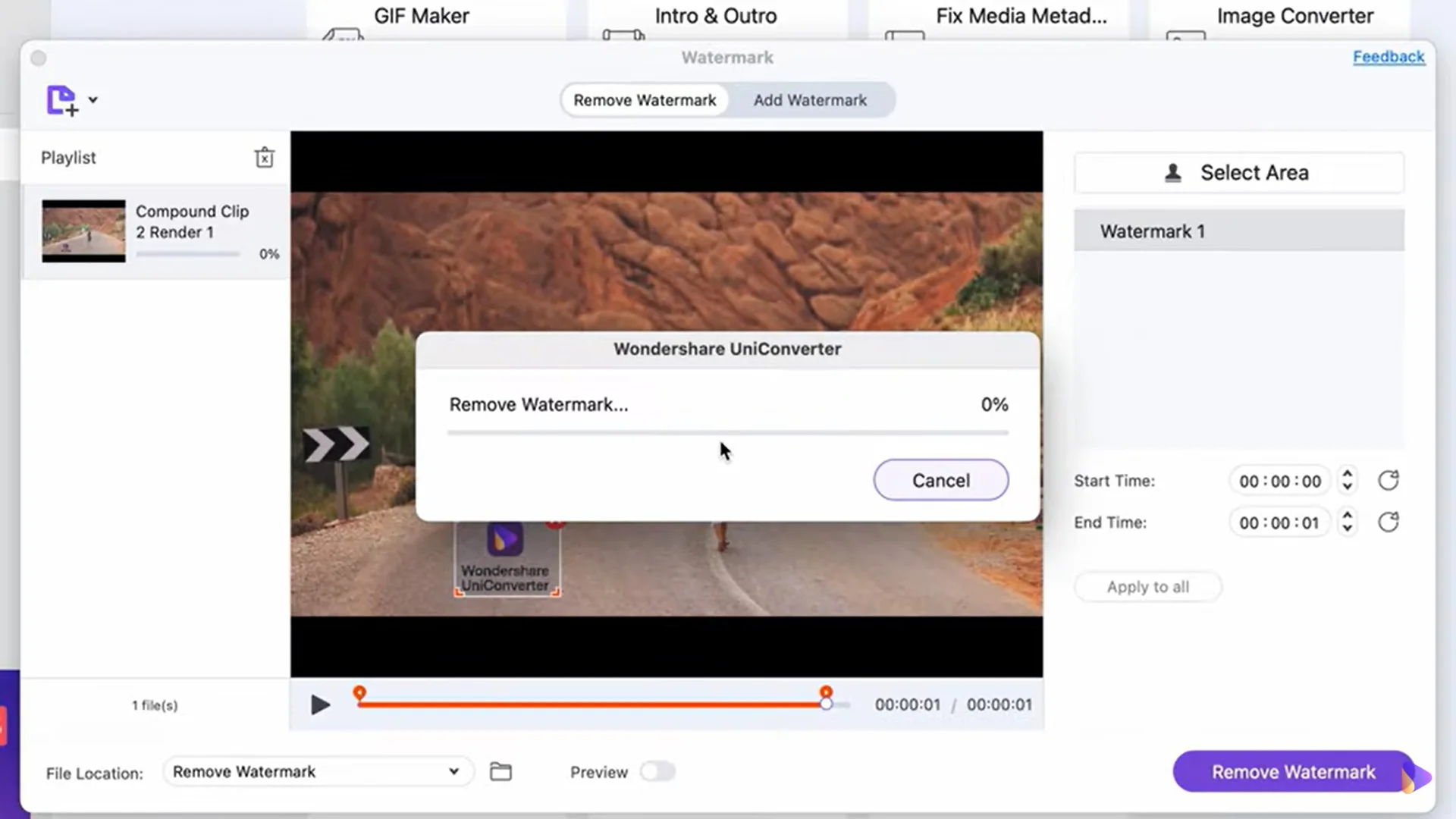Reset the End Time value
This screenshot has width=1456, height=819.
(x=1390, y=522)
